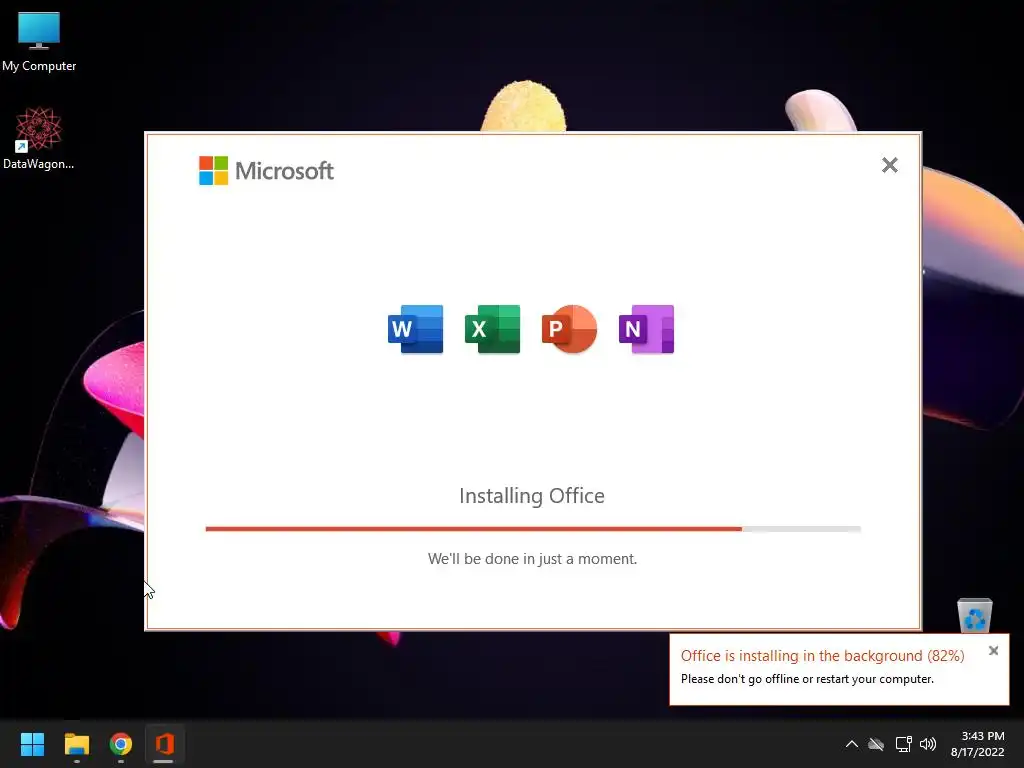The image size is (1024, 768).
Task: Click the PowerPoint icon in the installer
Action: (569, 329)
